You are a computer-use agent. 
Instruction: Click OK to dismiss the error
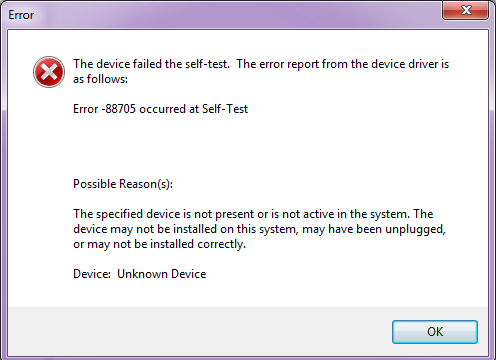coord(435,332)
